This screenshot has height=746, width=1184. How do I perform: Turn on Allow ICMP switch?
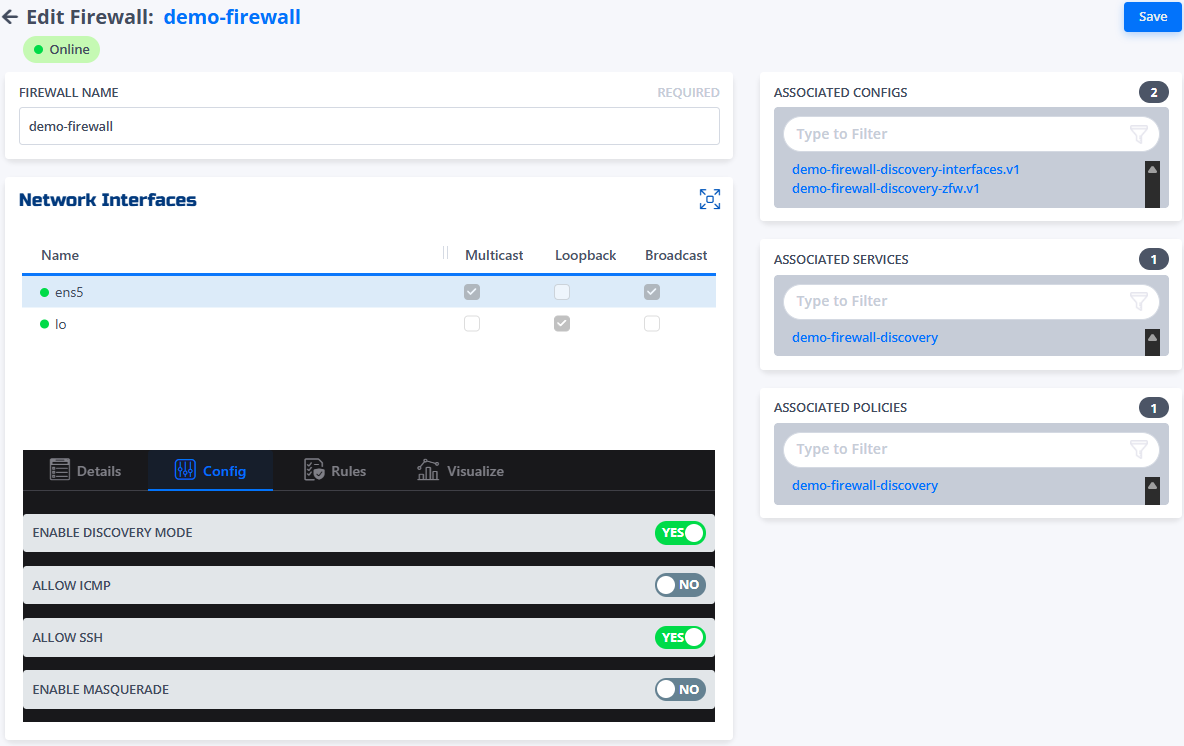680,585
